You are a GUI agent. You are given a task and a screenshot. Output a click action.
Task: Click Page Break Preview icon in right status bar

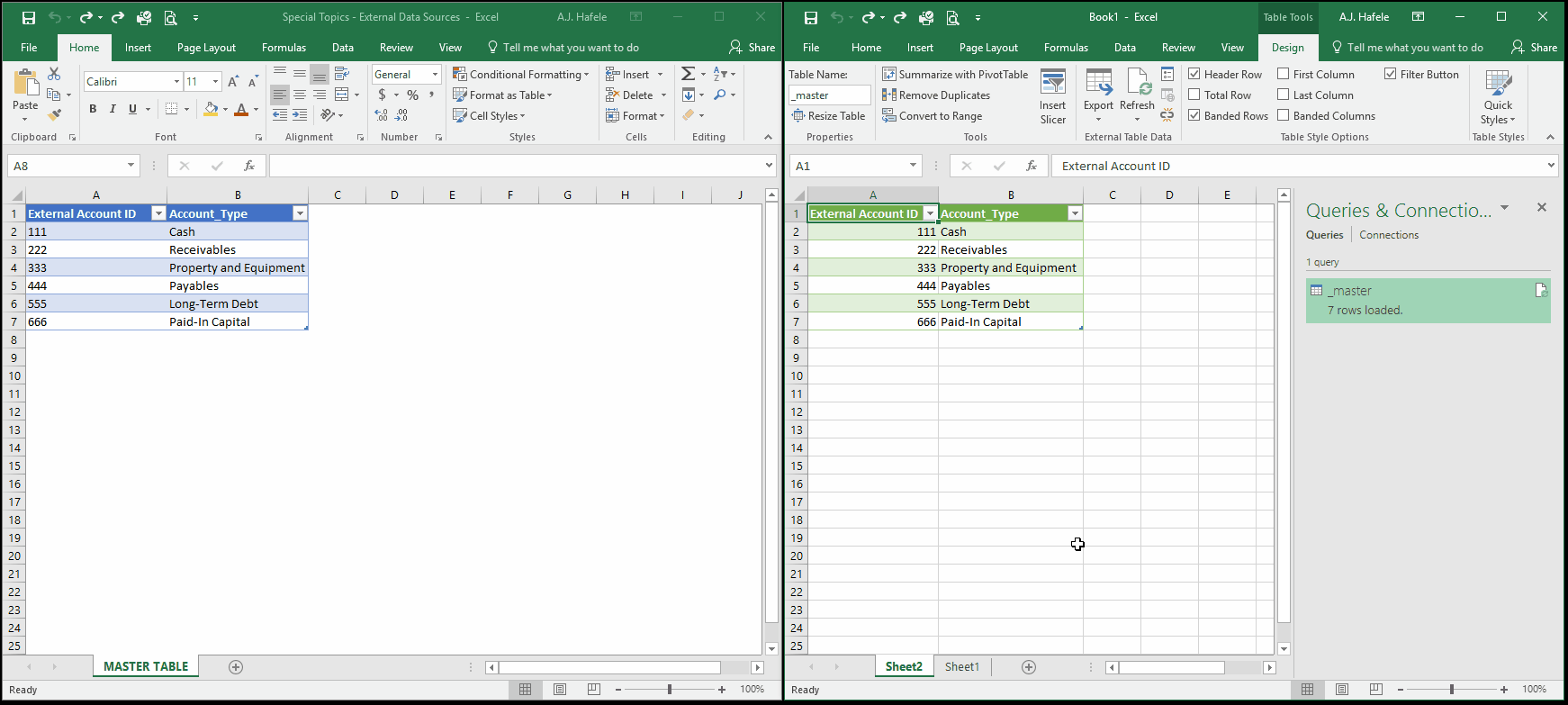pos(1376,690)
